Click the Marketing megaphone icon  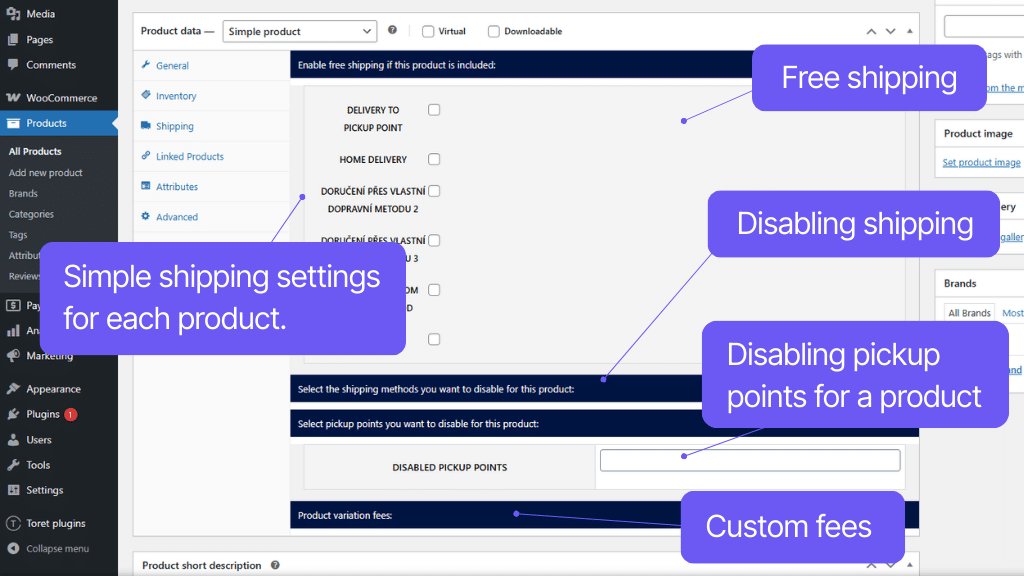13,355
